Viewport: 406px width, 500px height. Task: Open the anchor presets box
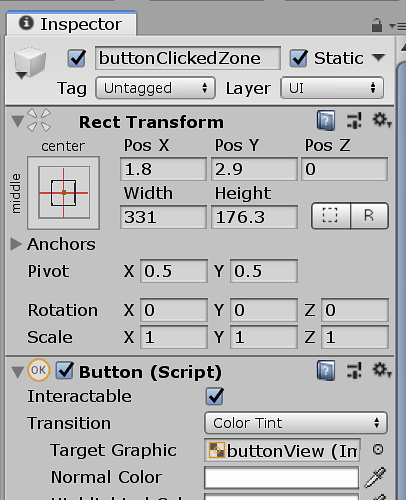click(64, 193)
